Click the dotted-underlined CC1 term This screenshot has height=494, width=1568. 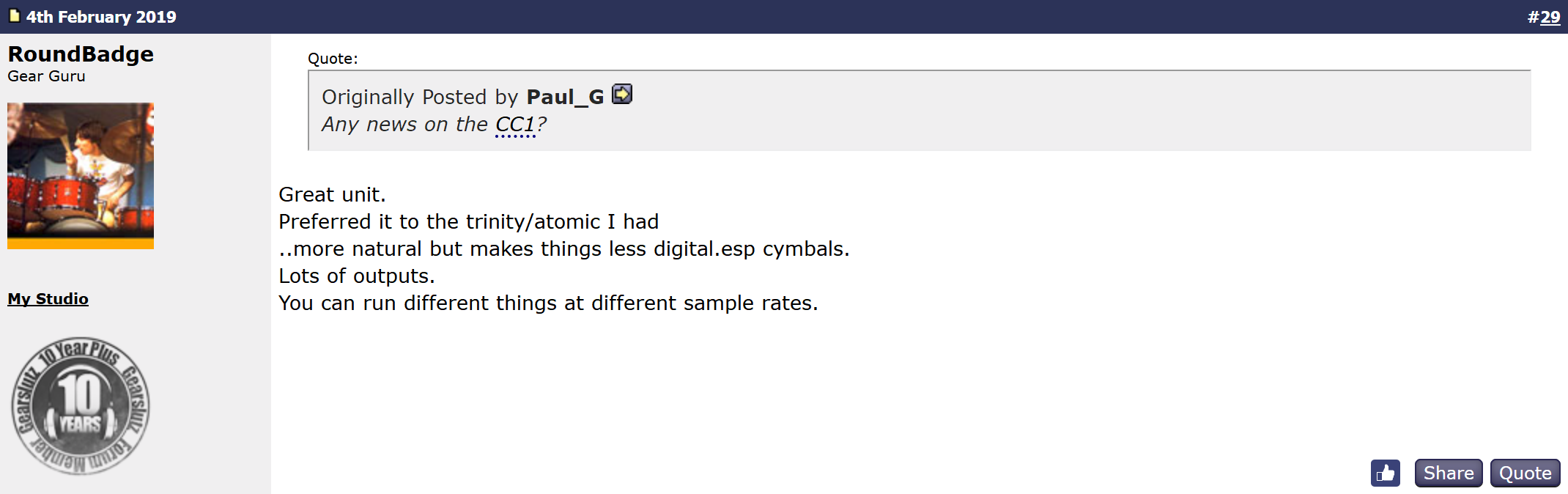tap(515, 125)
